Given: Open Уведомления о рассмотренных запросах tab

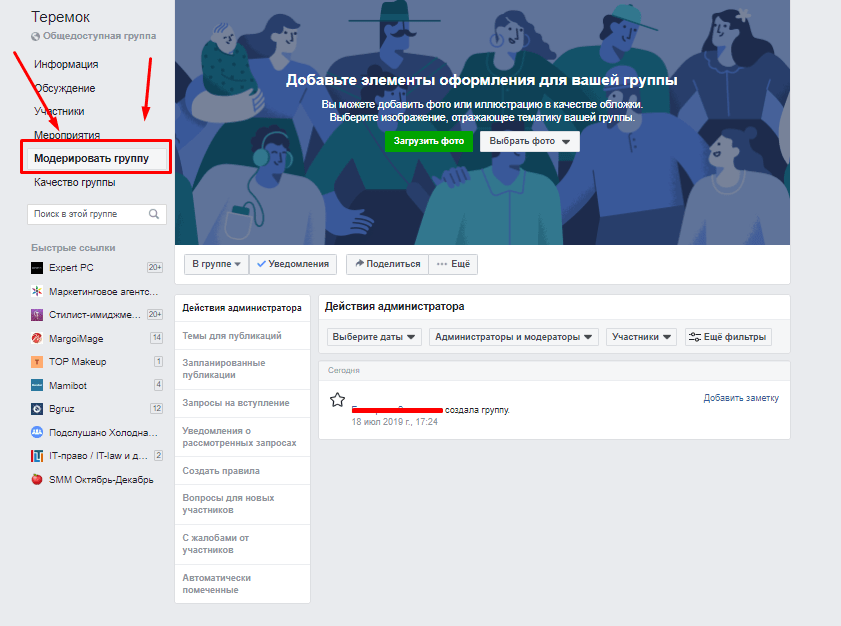Looking at the screenshot, I should 242,437.
